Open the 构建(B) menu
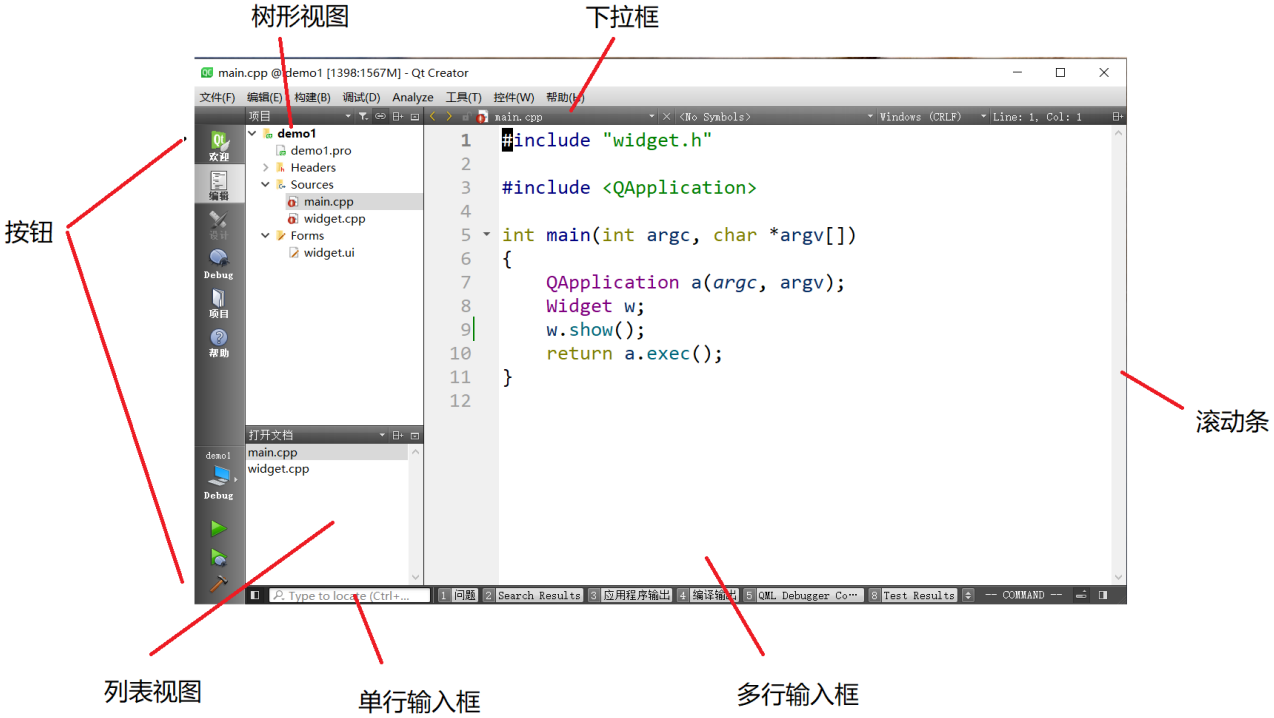This screenshot has width=1274, height=718. [312, 97]
